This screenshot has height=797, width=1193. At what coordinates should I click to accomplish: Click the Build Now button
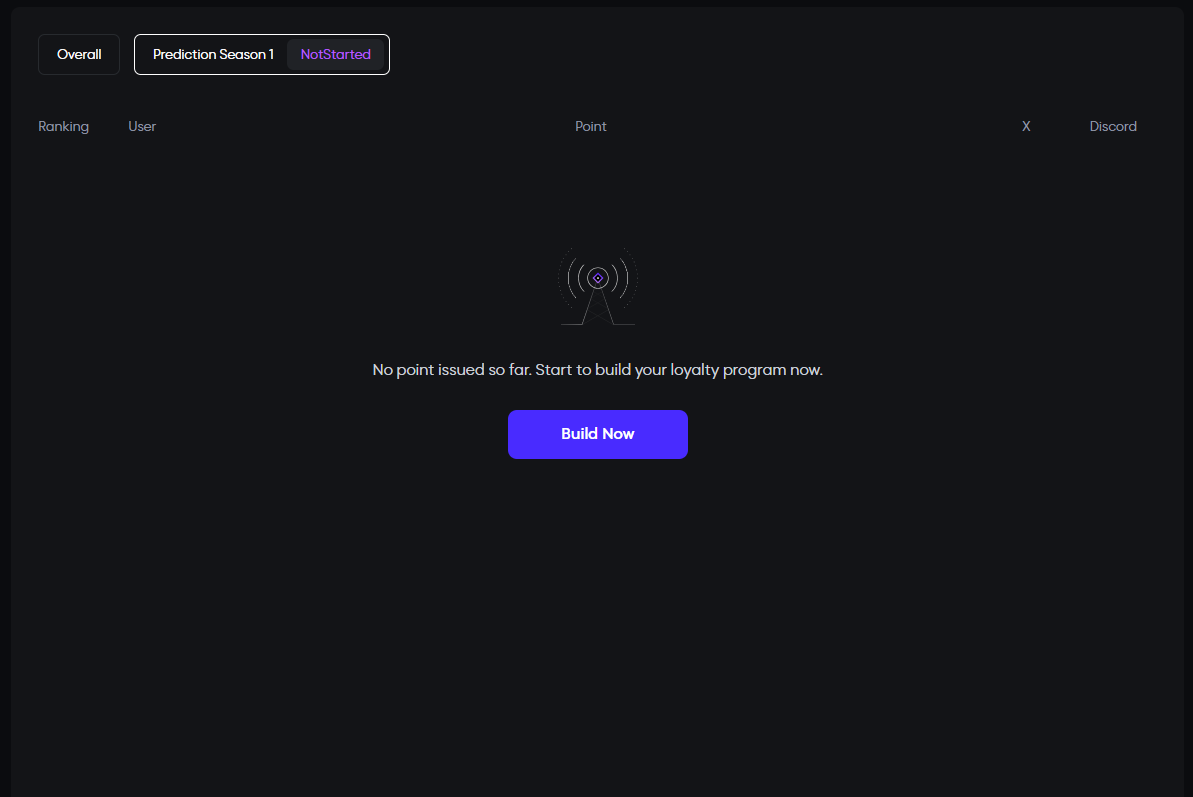[598, 434]
